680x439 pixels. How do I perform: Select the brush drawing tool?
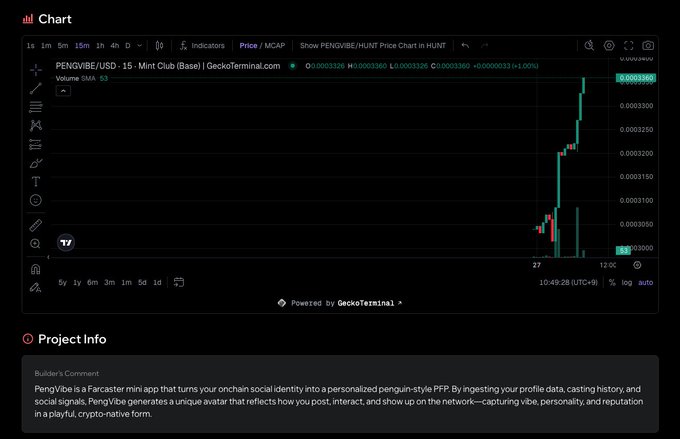(x=36, y=163)
